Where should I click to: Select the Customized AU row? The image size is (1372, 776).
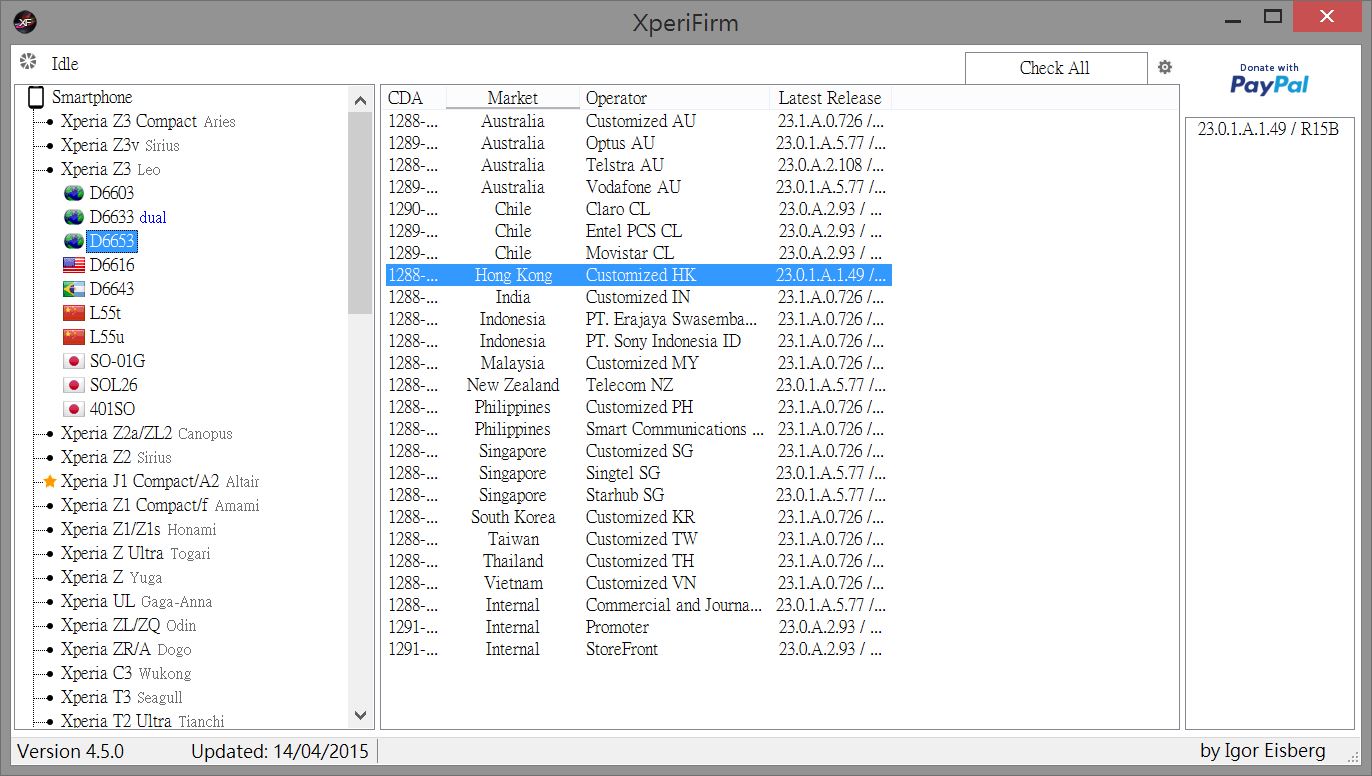tap(638, 121)
